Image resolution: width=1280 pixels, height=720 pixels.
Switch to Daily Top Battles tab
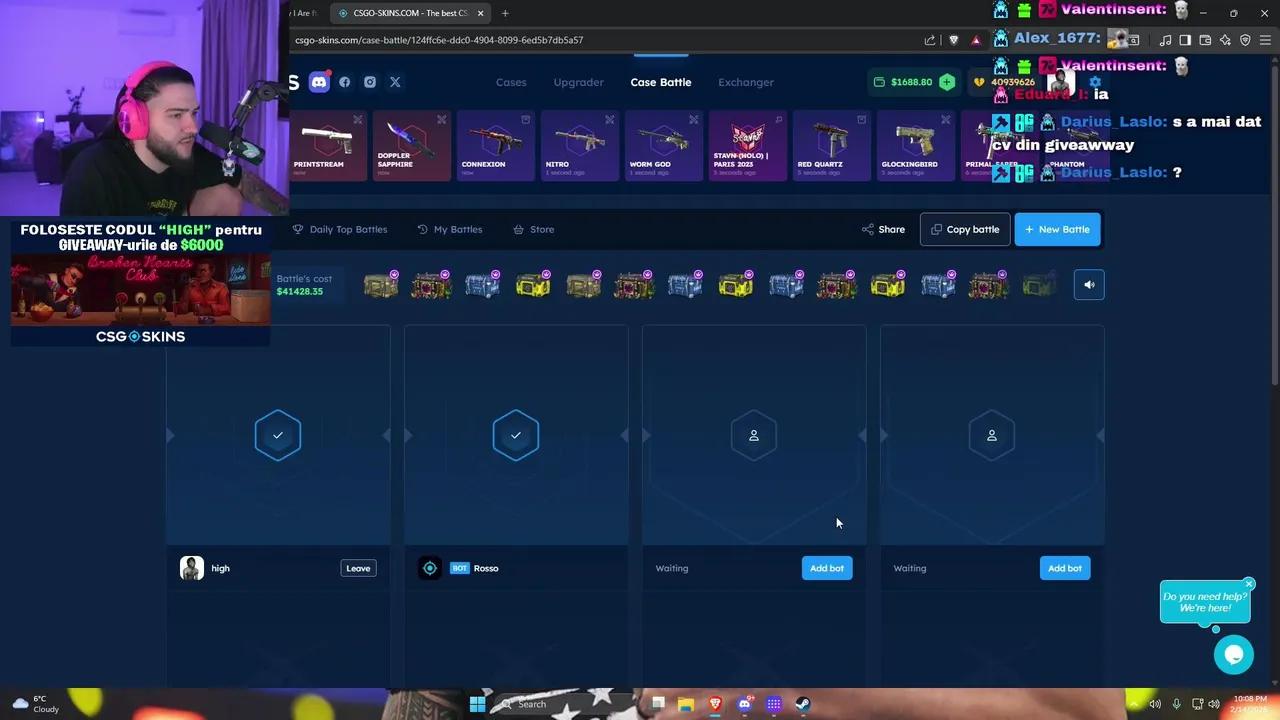click(340, 229)
